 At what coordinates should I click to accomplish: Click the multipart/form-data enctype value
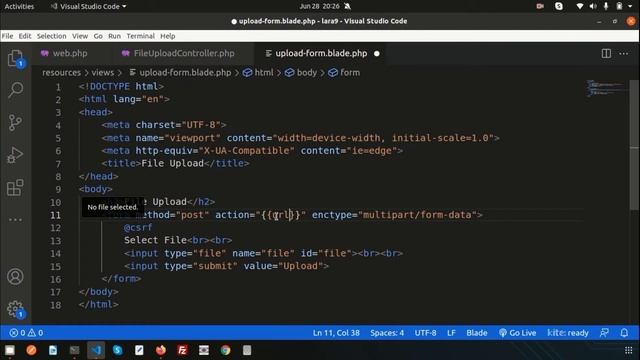point(417,215)
